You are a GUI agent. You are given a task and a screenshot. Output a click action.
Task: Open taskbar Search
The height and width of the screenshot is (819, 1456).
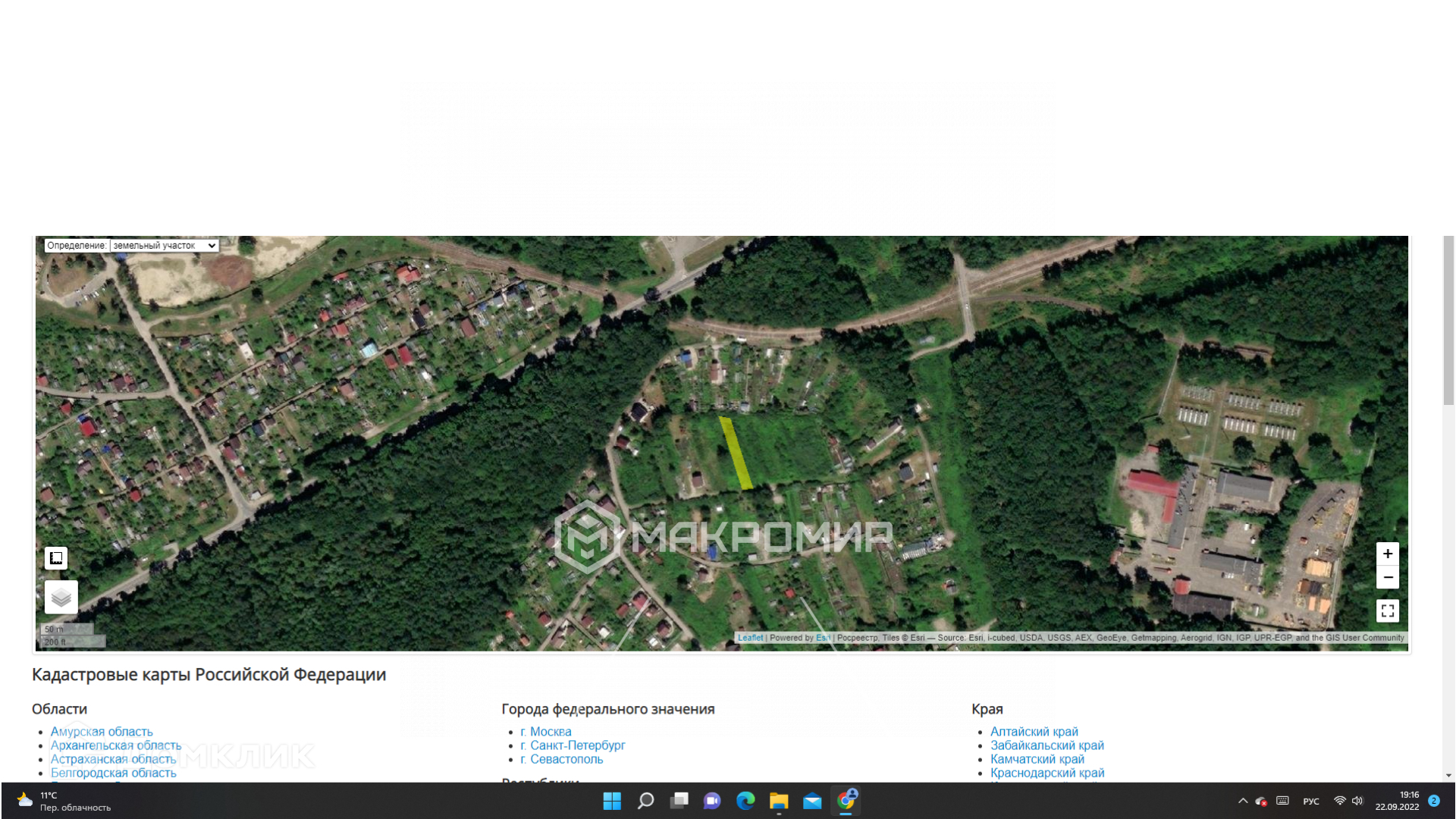[x=645, y=801]
